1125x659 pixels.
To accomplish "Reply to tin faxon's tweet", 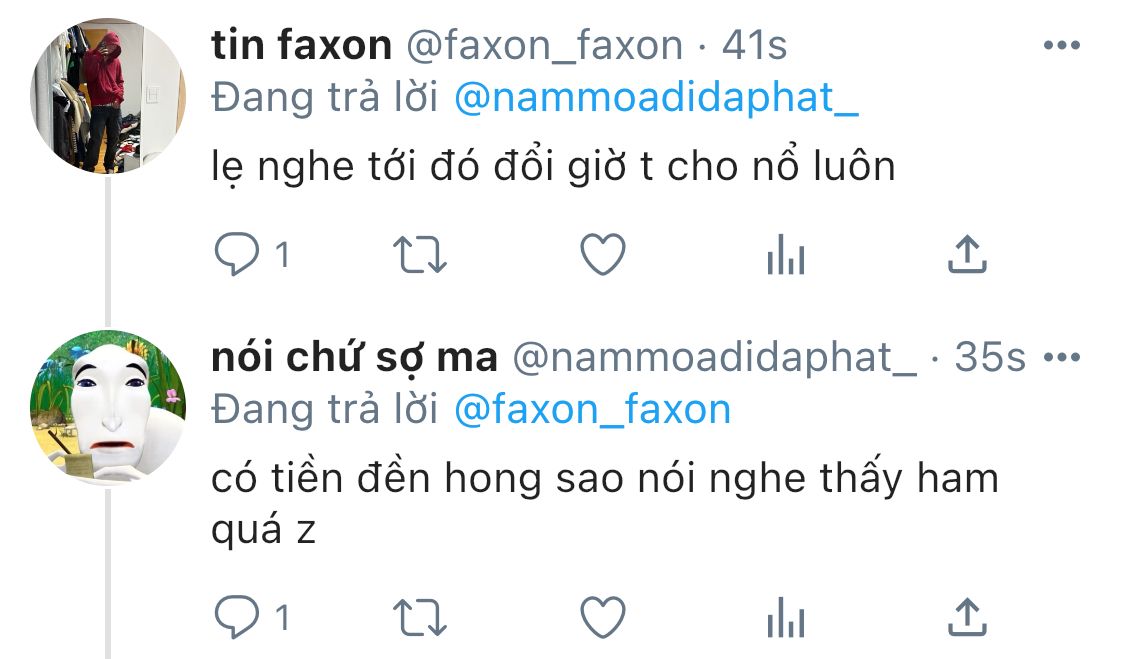I will tap(237, 254).
